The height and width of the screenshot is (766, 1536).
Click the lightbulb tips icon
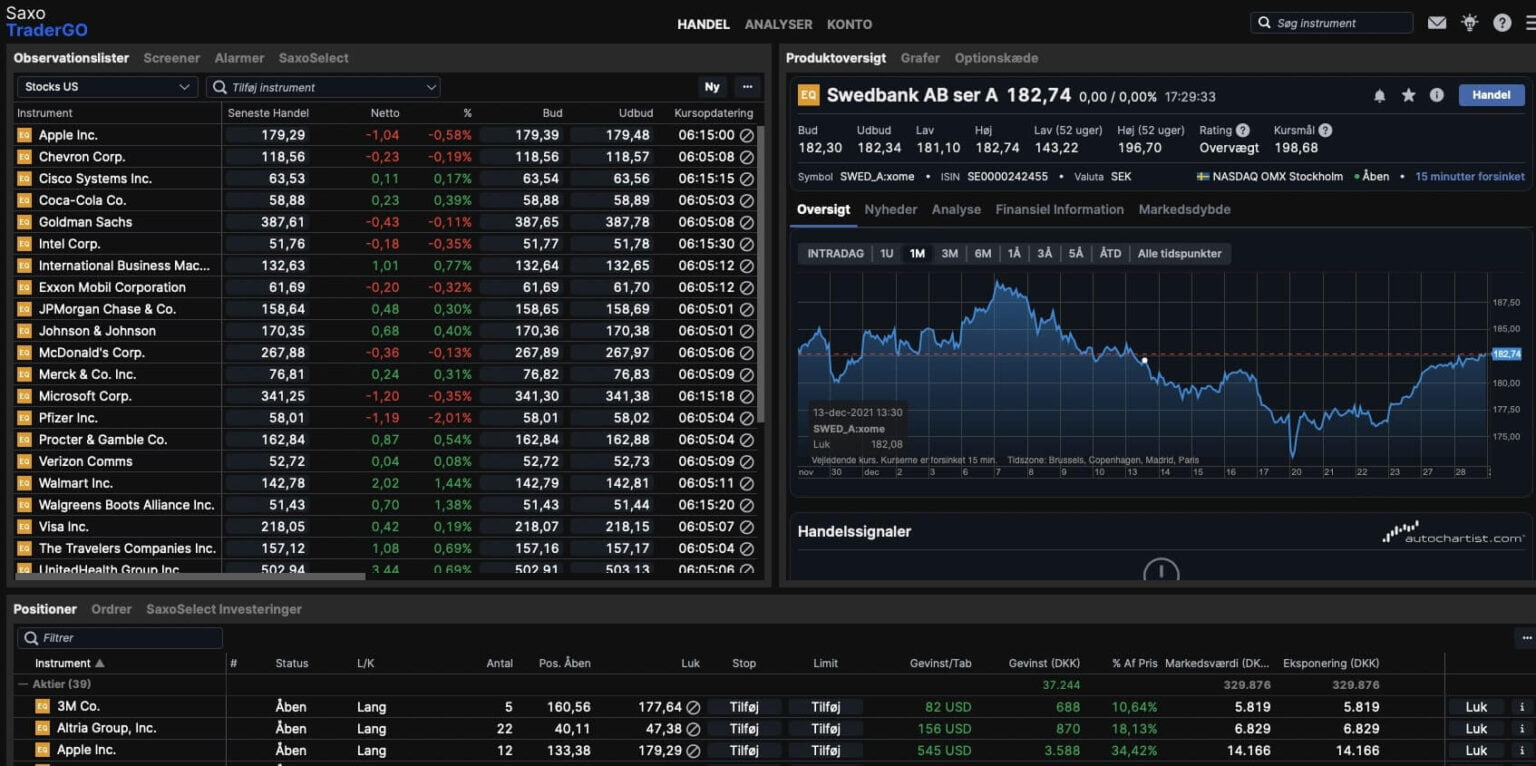click(x=1469, y=23)
